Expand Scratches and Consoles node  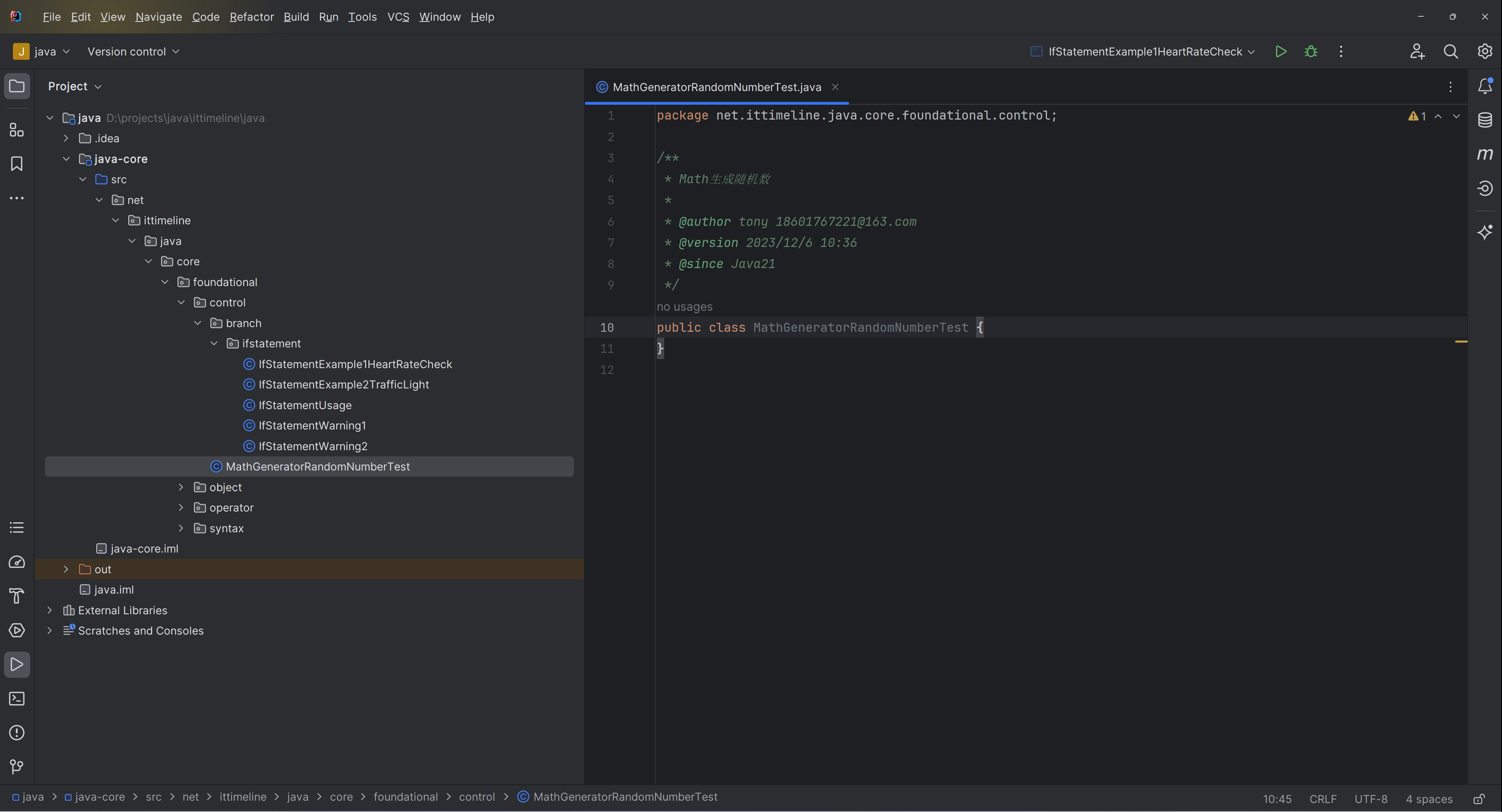[50, 630]
